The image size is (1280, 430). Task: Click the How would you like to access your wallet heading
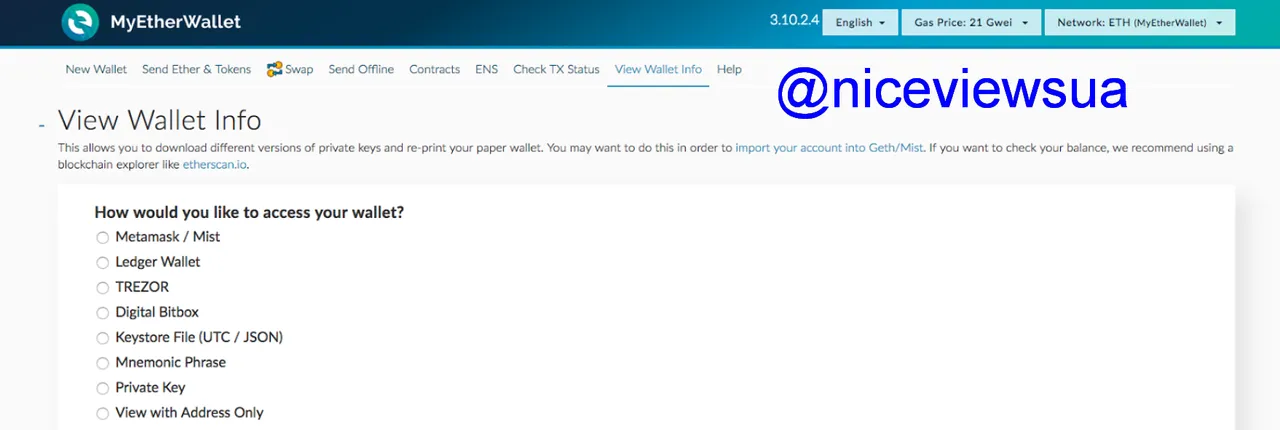tap(249, 212)
